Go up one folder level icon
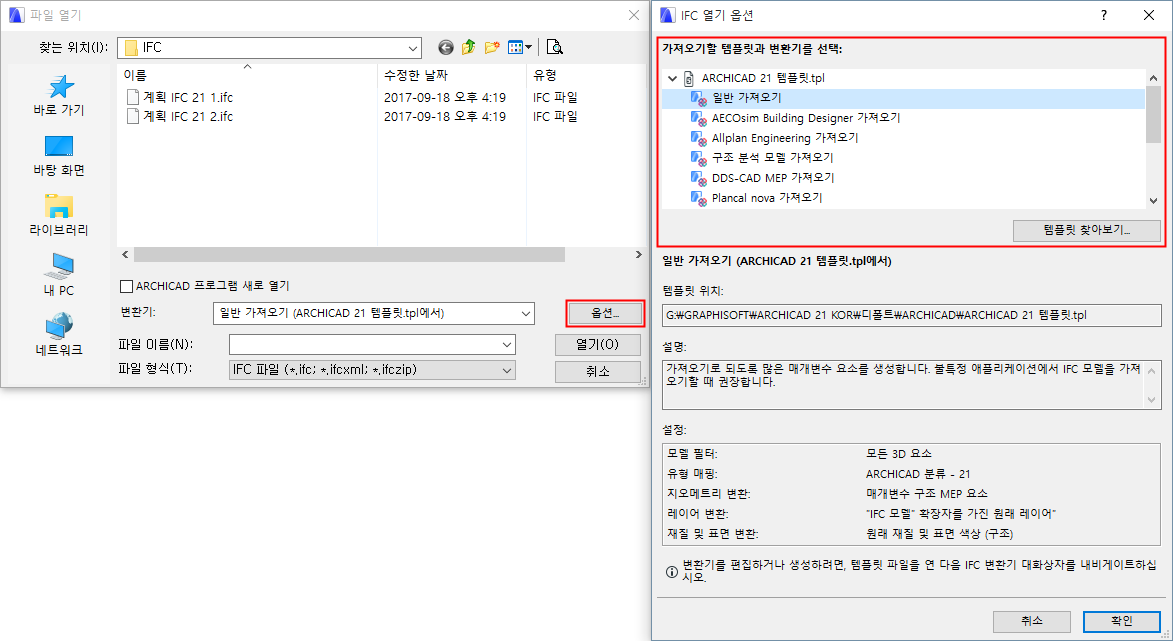Screen dimensions: 1173x641 tap(469, 48)
